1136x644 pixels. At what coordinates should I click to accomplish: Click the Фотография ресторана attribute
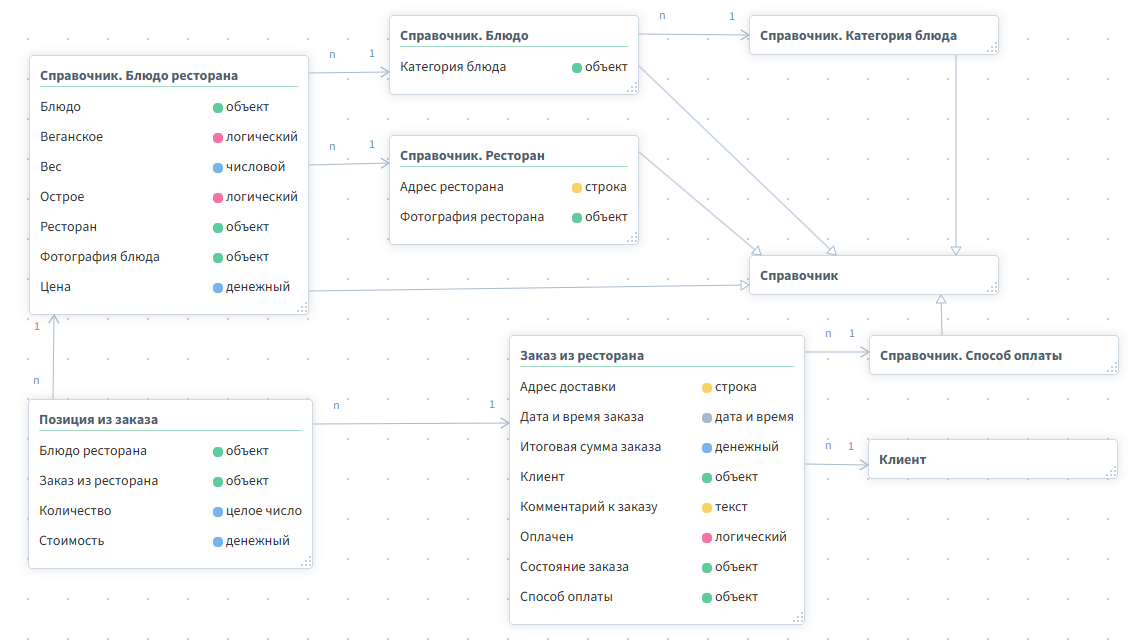(472, 217)
